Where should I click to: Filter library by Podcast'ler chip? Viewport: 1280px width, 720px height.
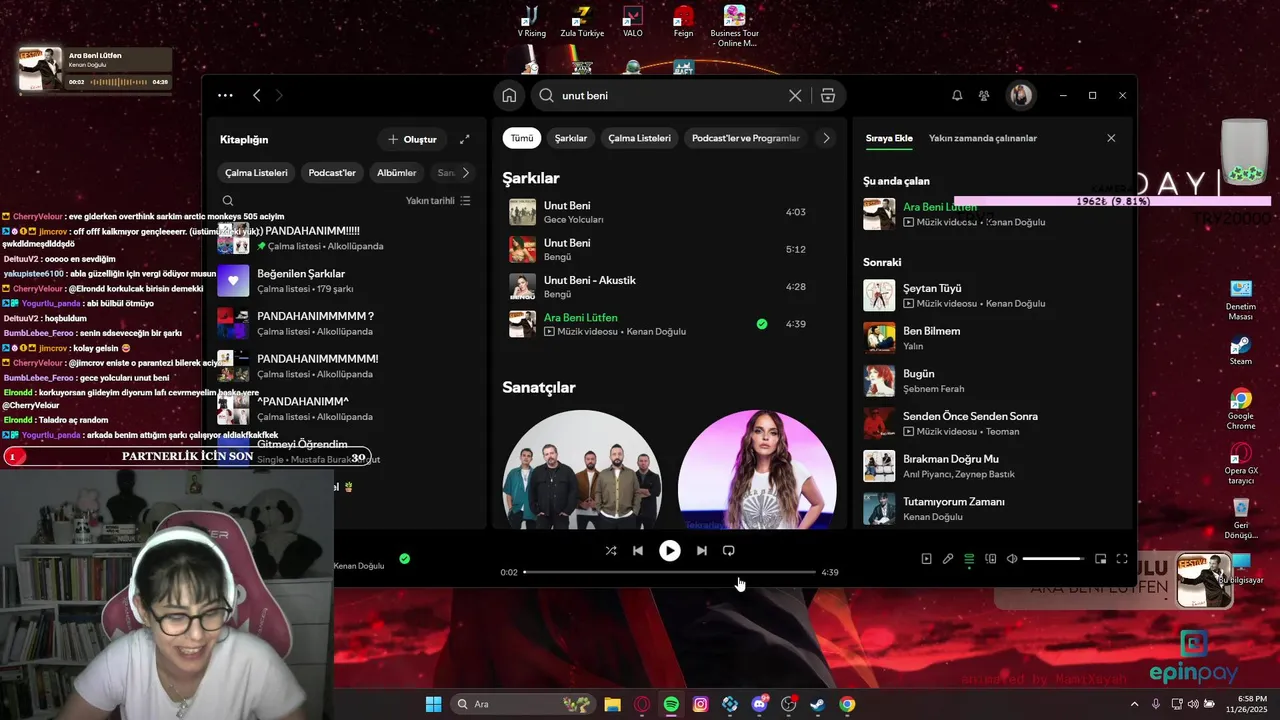pos(332,173)
